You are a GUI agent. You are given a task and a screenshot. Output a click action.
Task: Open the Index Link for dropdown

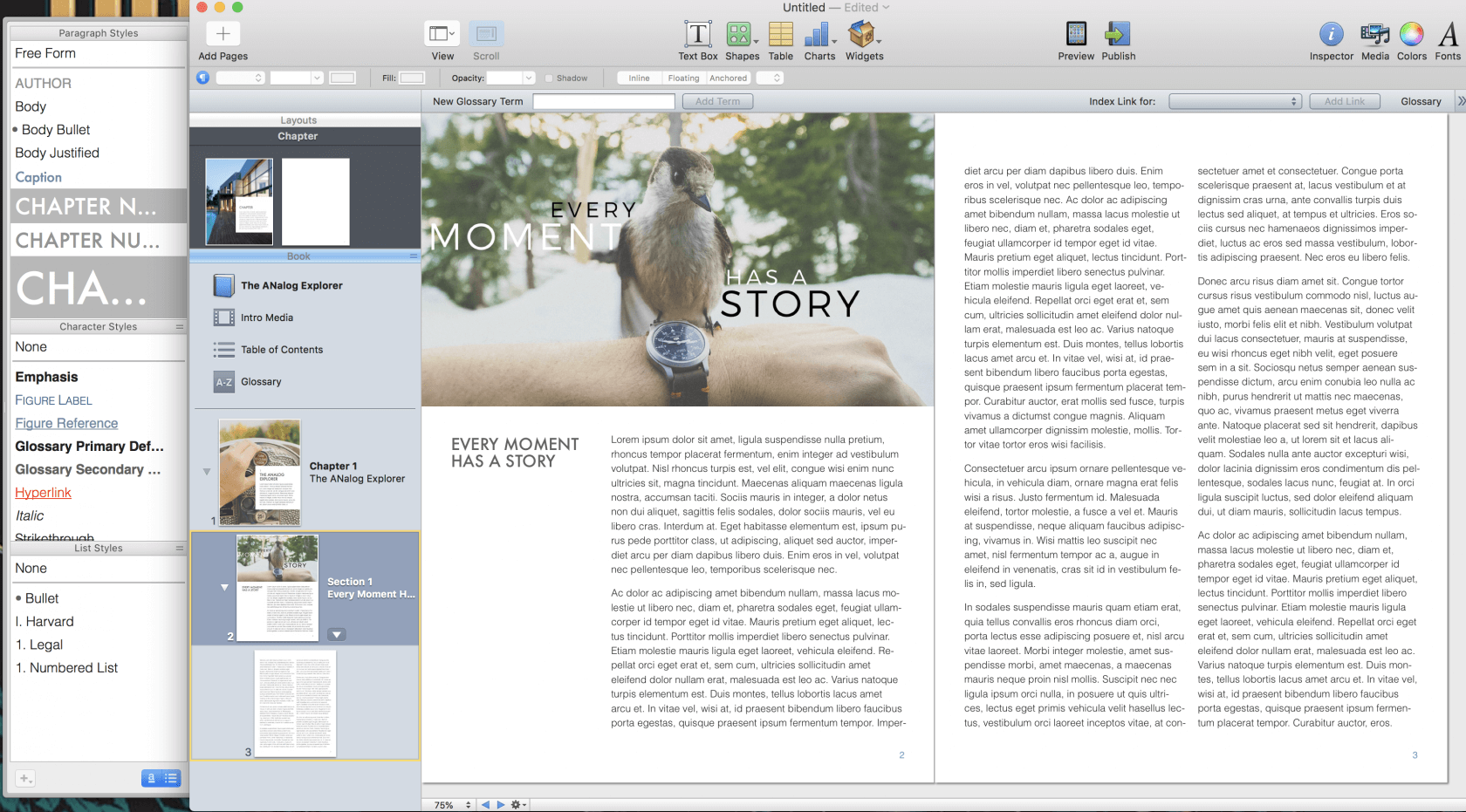(1235, 101)
